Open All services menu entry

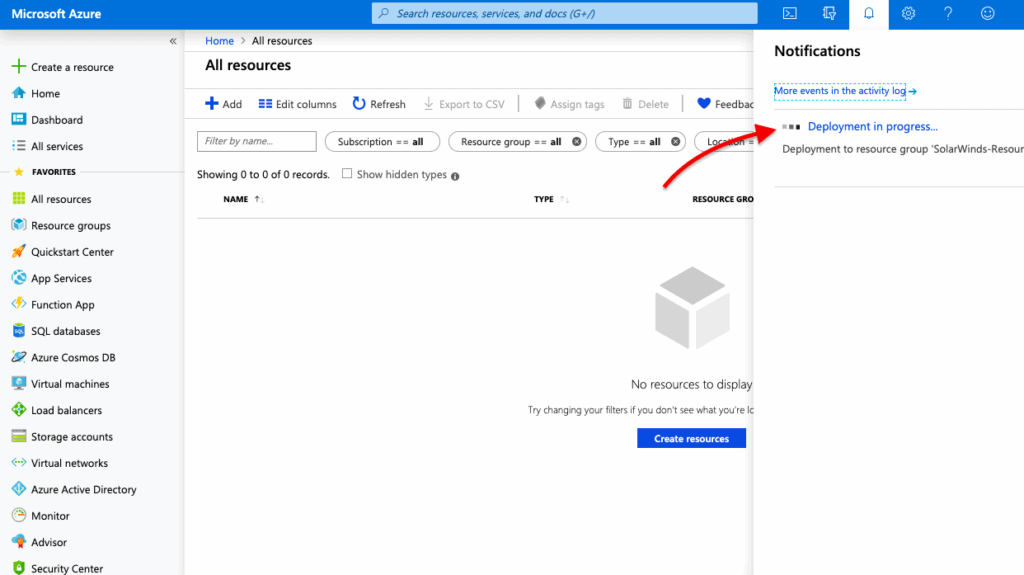(57, 146)
